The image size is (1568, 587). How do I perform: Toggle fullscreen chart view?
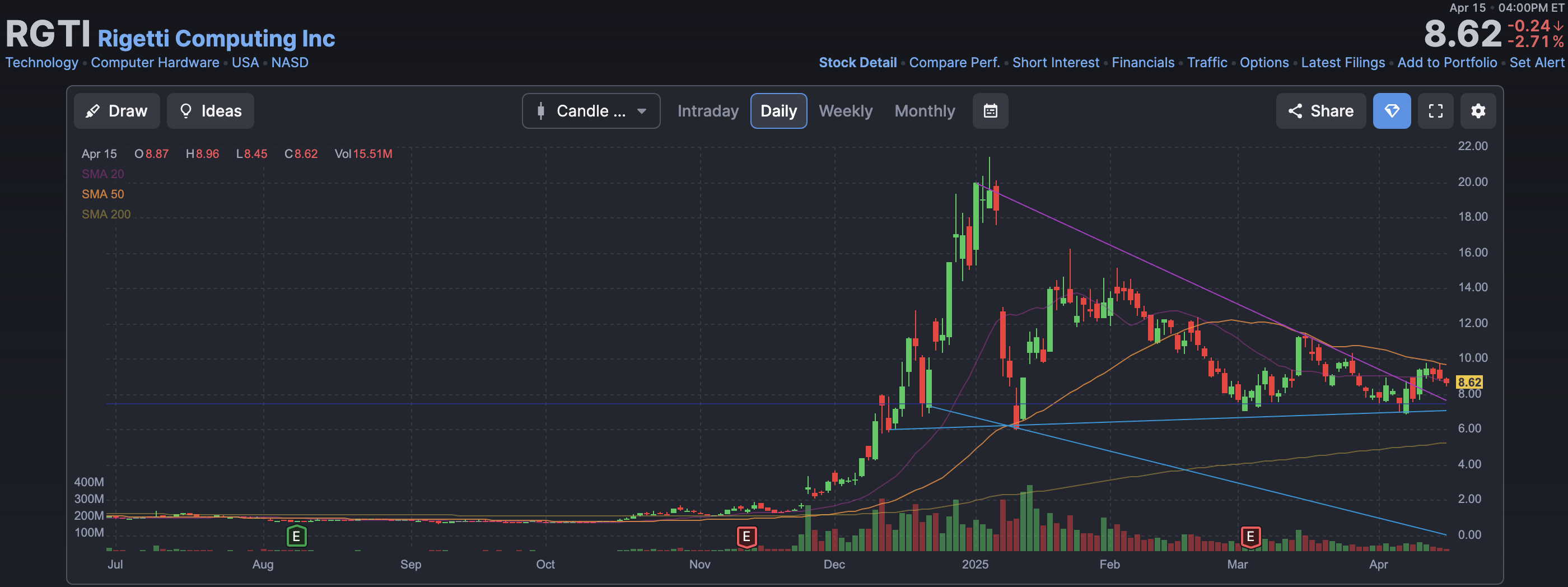1435,111
